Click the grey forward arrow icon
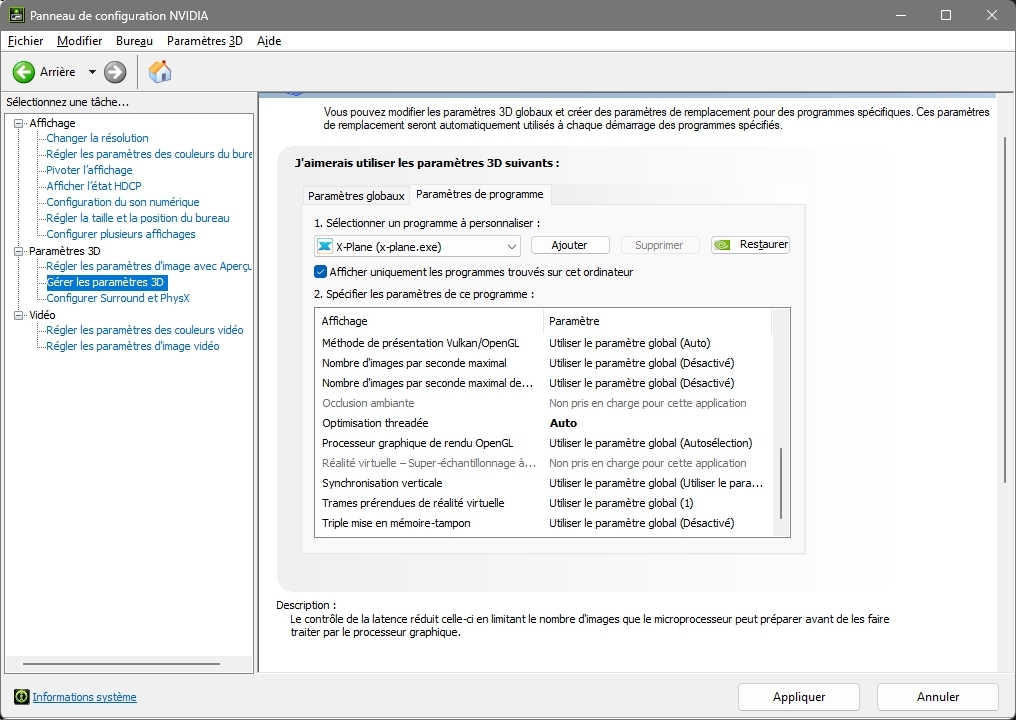The width and height of the screenshot is (1016, 720). point(115,72)
